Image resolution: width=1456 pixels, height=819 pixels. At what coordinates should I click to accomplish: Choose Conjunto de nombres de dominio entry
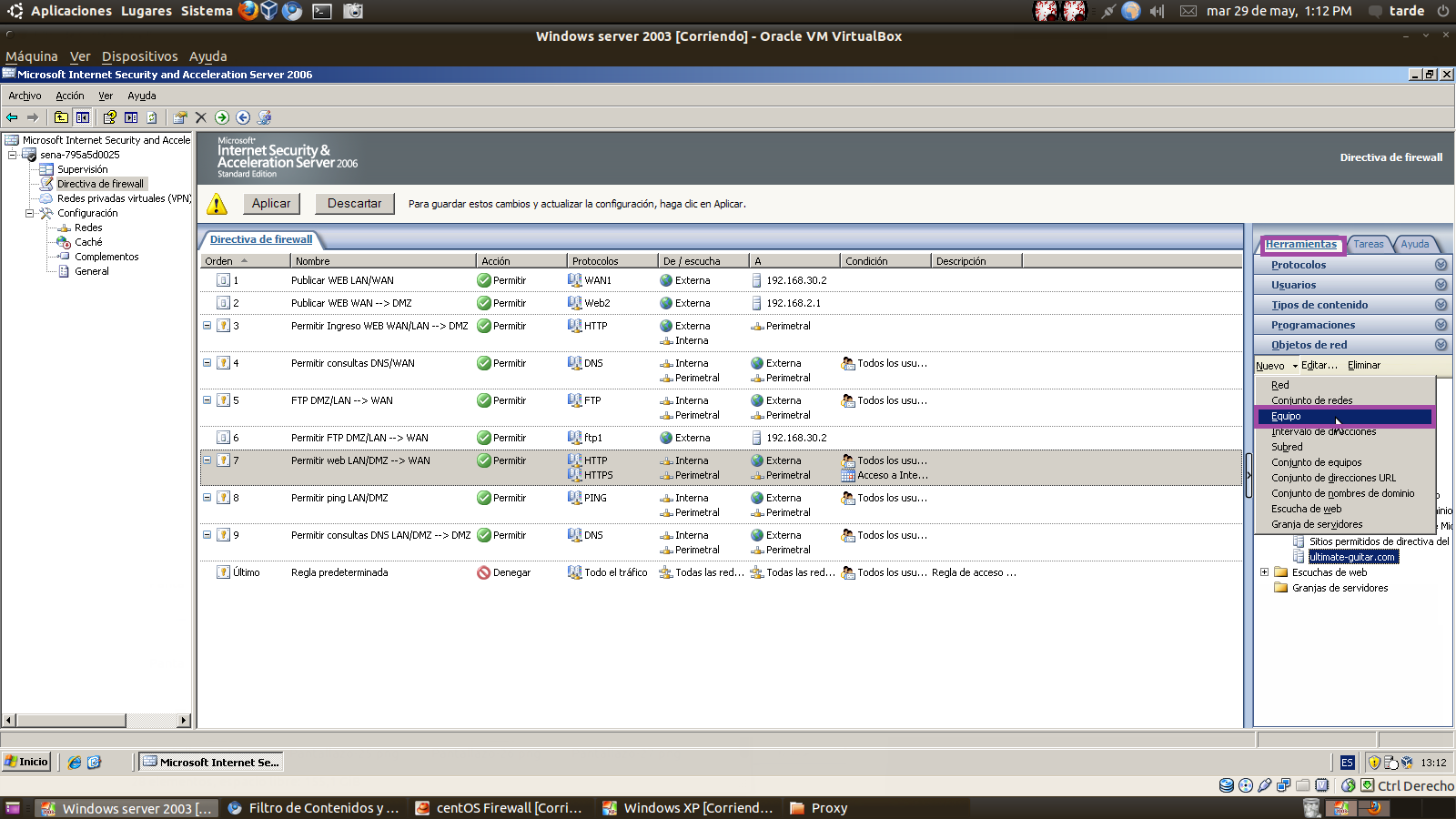[x=1345, y=493]
